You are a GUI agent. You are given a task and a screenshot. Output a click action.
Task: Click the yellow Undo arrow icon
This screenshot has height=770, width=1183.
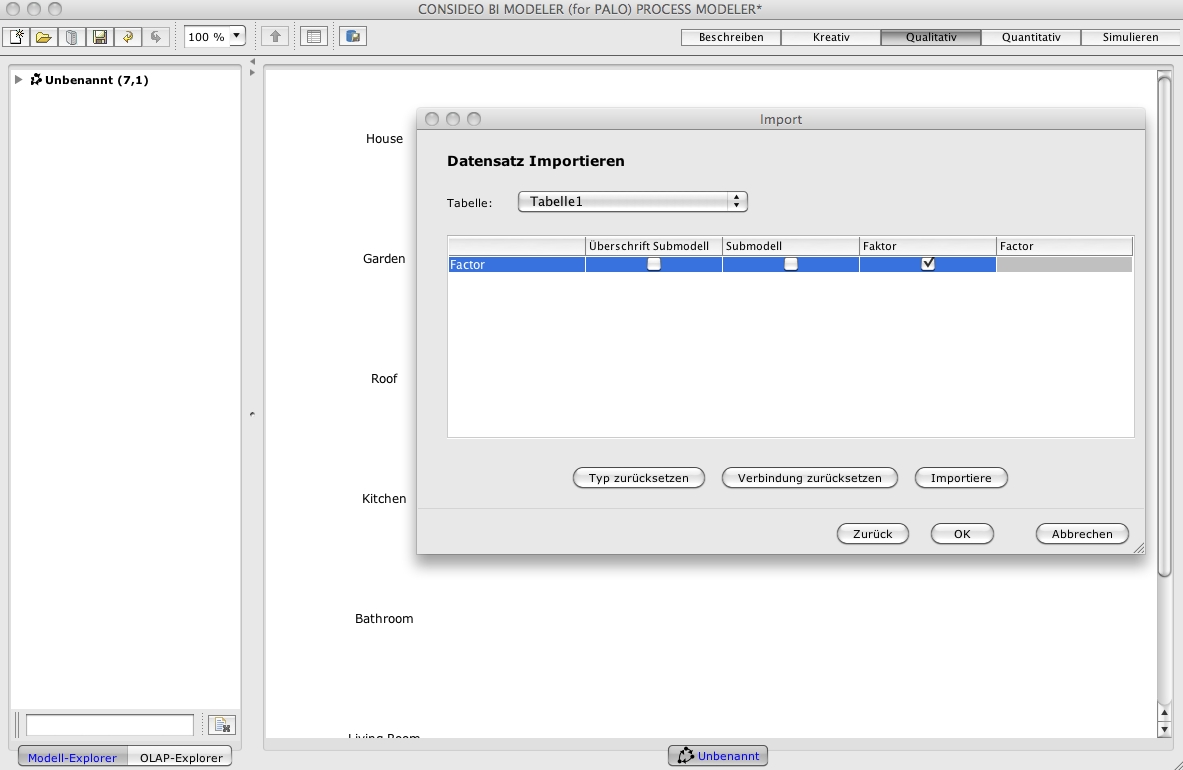click(x=127, y=37)
